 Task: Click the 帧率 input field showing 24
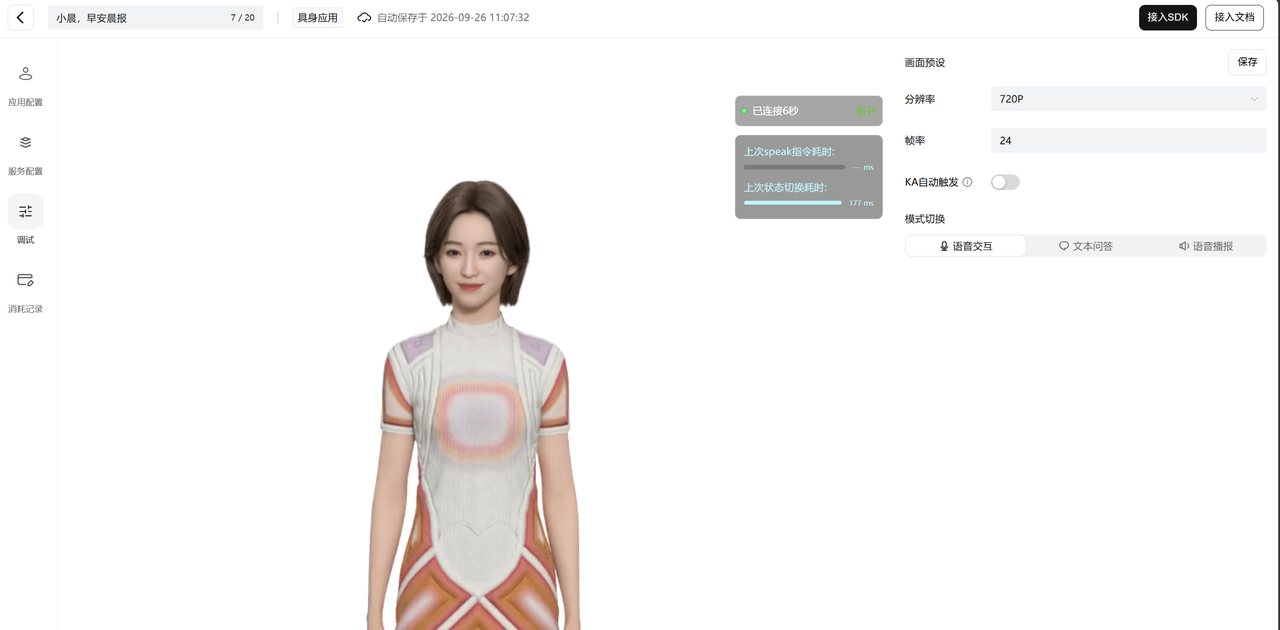point(1128,141)
